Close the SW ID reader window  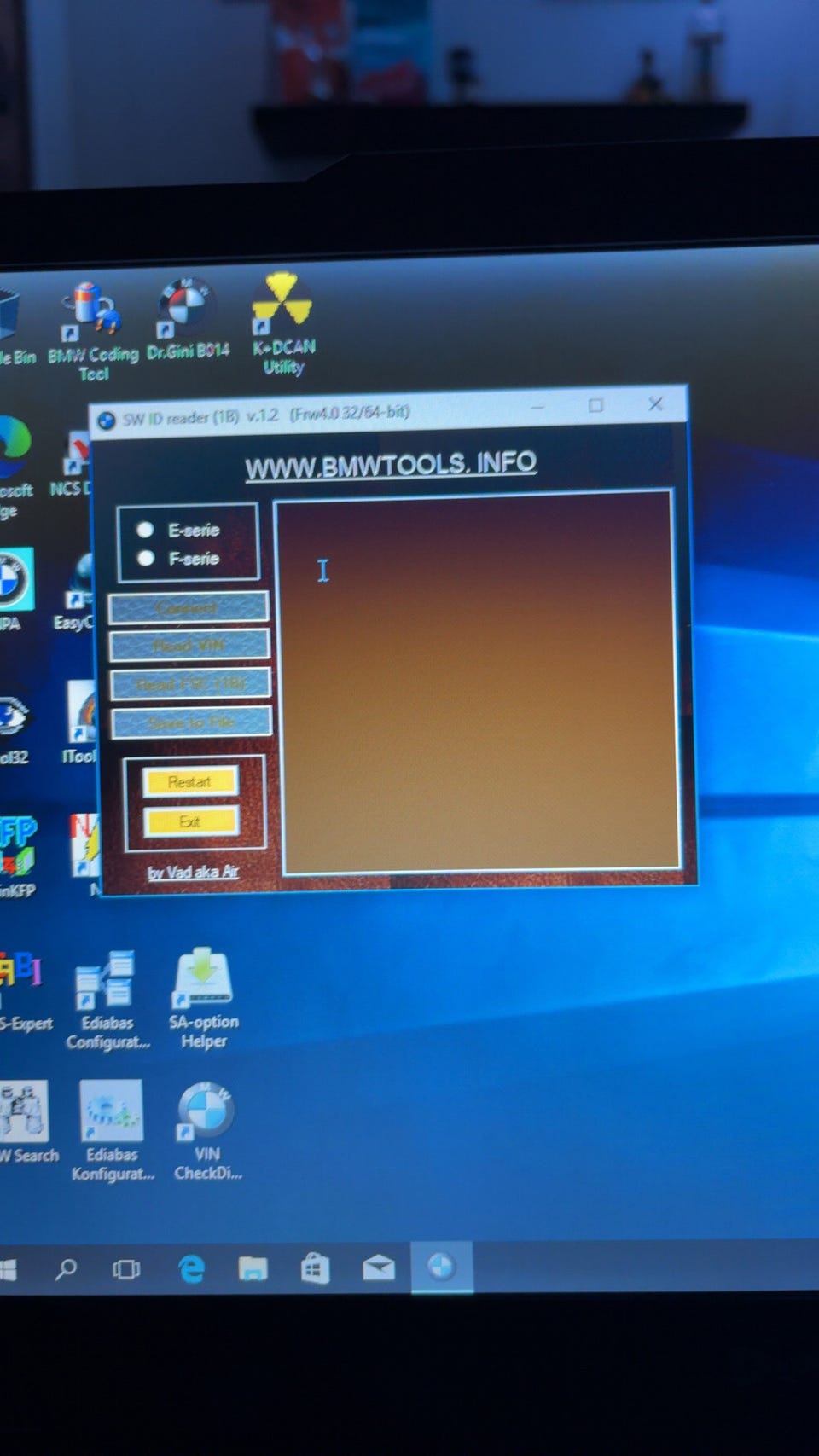(x=655, y=403)
